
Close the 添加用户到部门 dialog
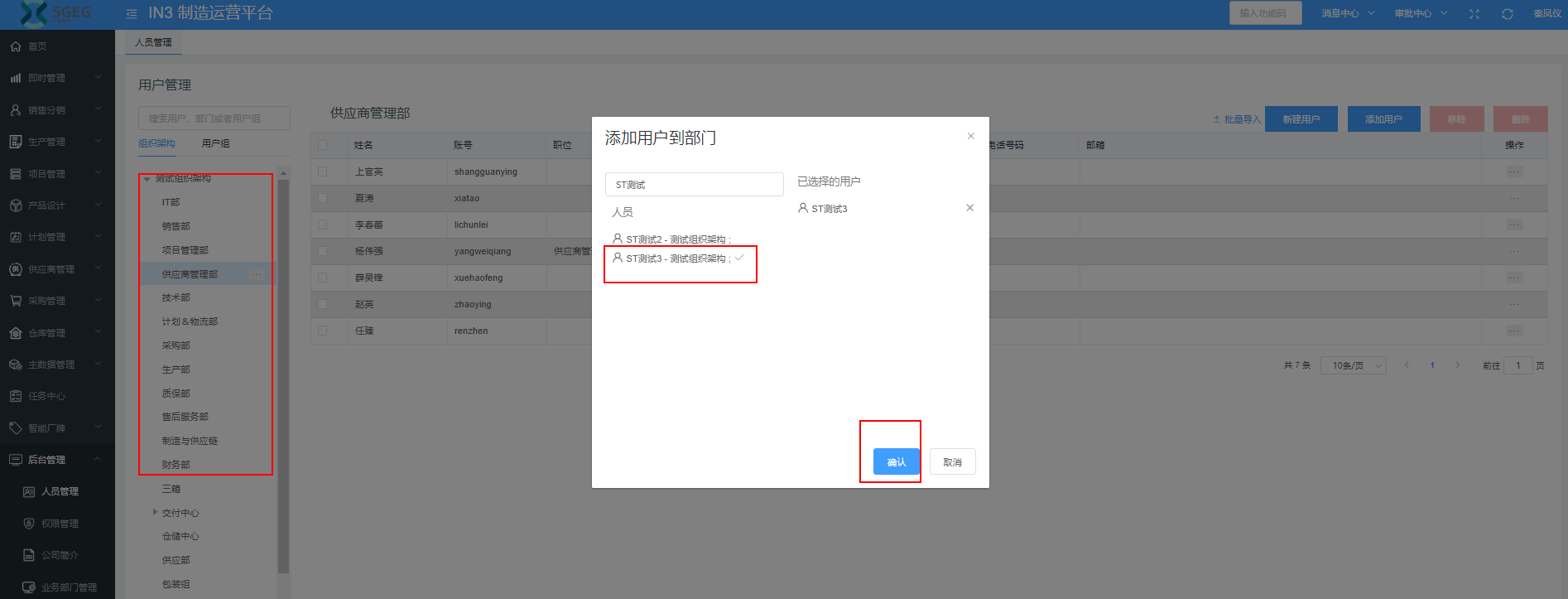(x=971, y=136)
